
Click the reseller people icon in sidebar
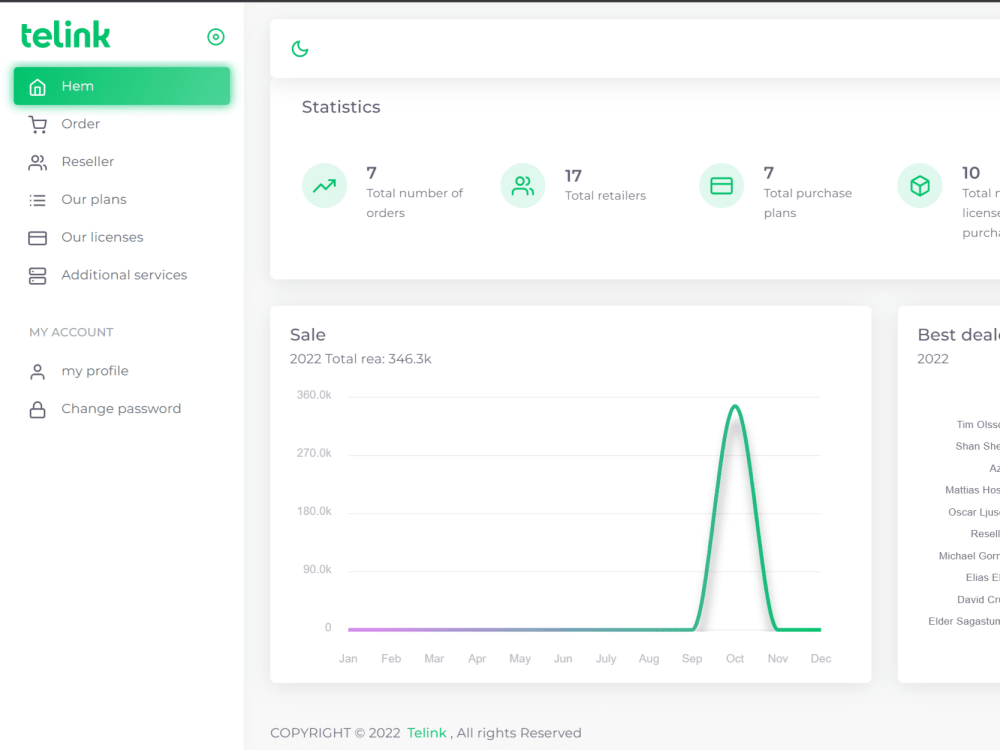click(38, 163)
